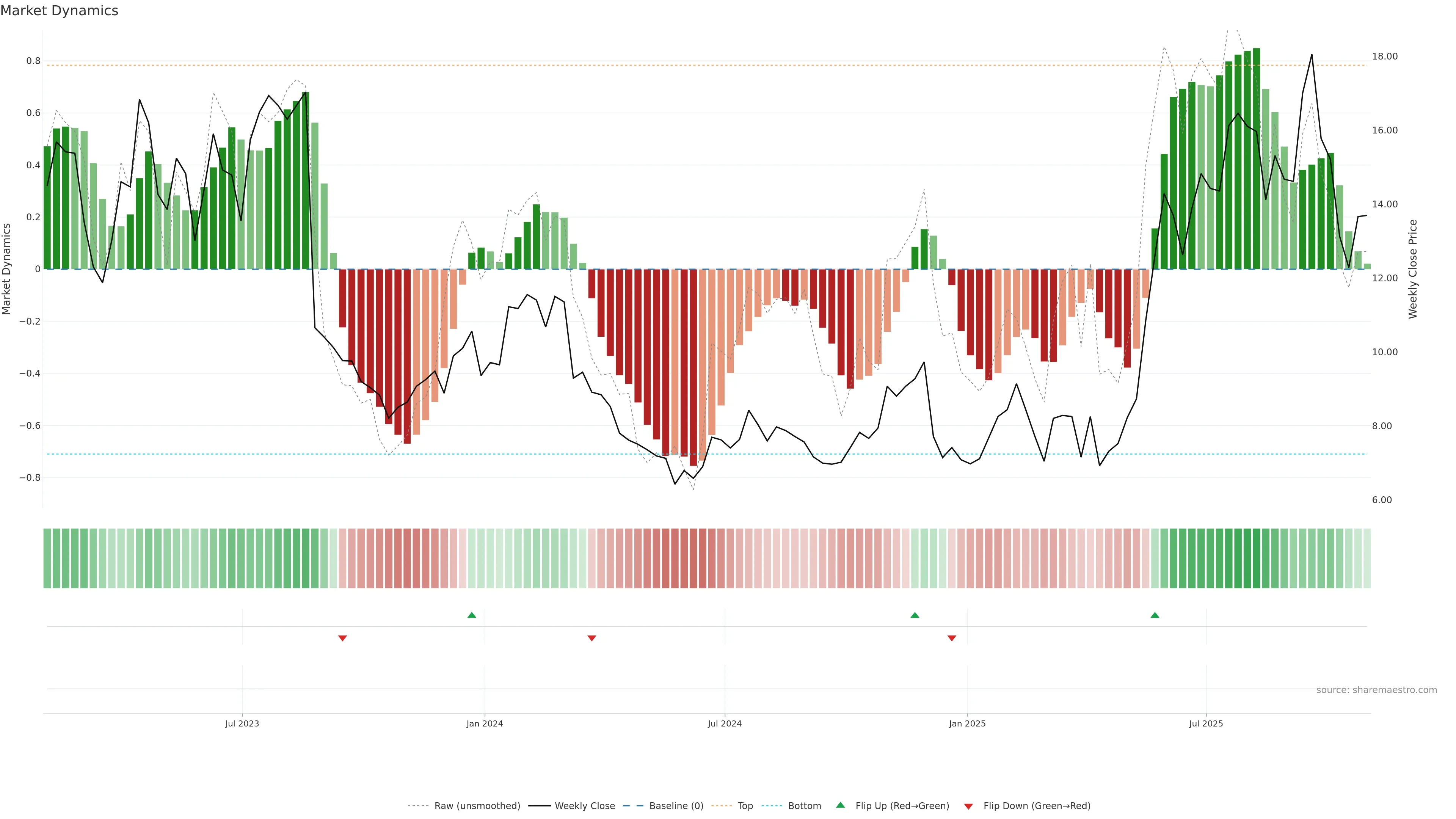Click the red triangle icon in the legend
The image size is (1456, 819).
pyautogui.click(x=968, y=806)
